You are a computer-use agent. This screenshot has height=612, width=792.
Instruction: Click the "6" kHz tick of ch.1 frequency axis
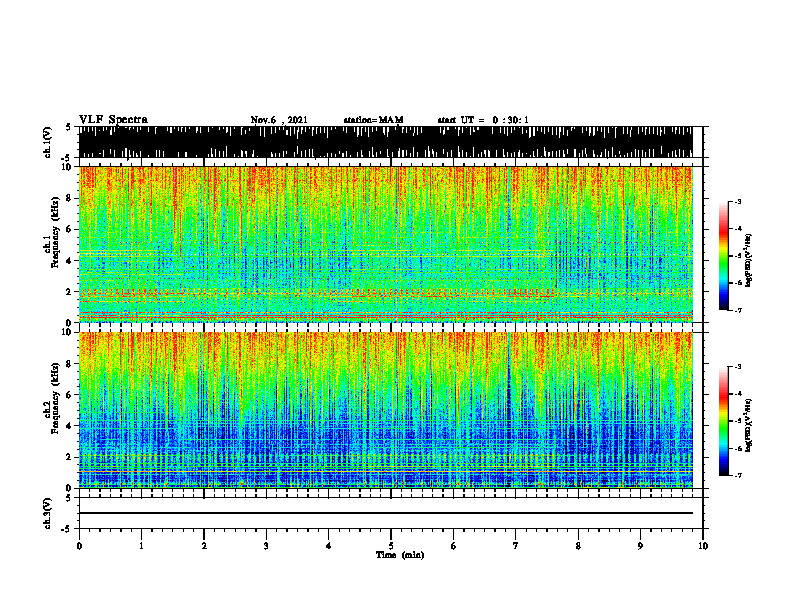pyautogui.click(x=70, y=229)
